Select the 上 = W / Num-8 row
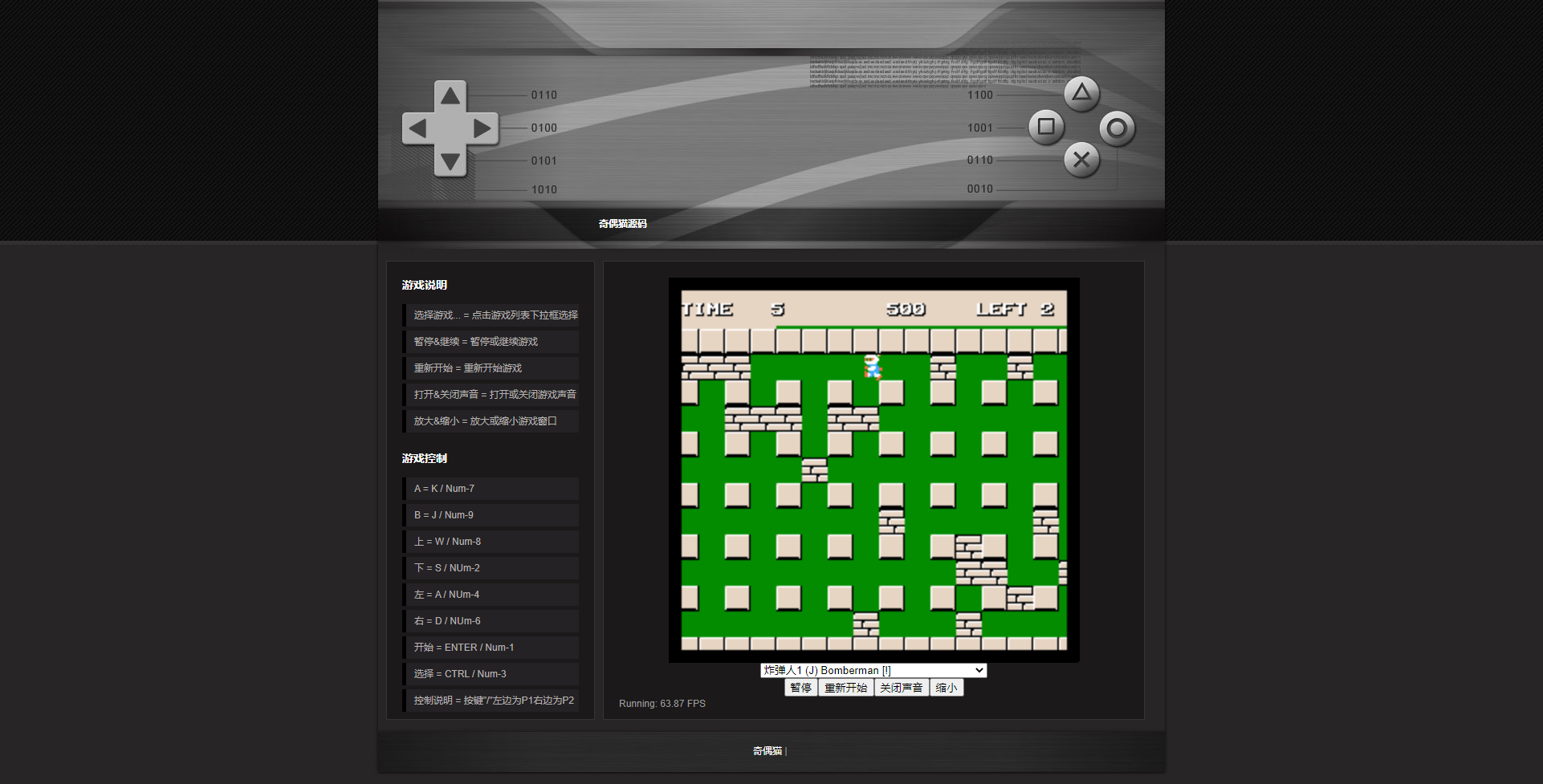Image resolution: width=1543 pixels, height=784 pixels. 491,542
